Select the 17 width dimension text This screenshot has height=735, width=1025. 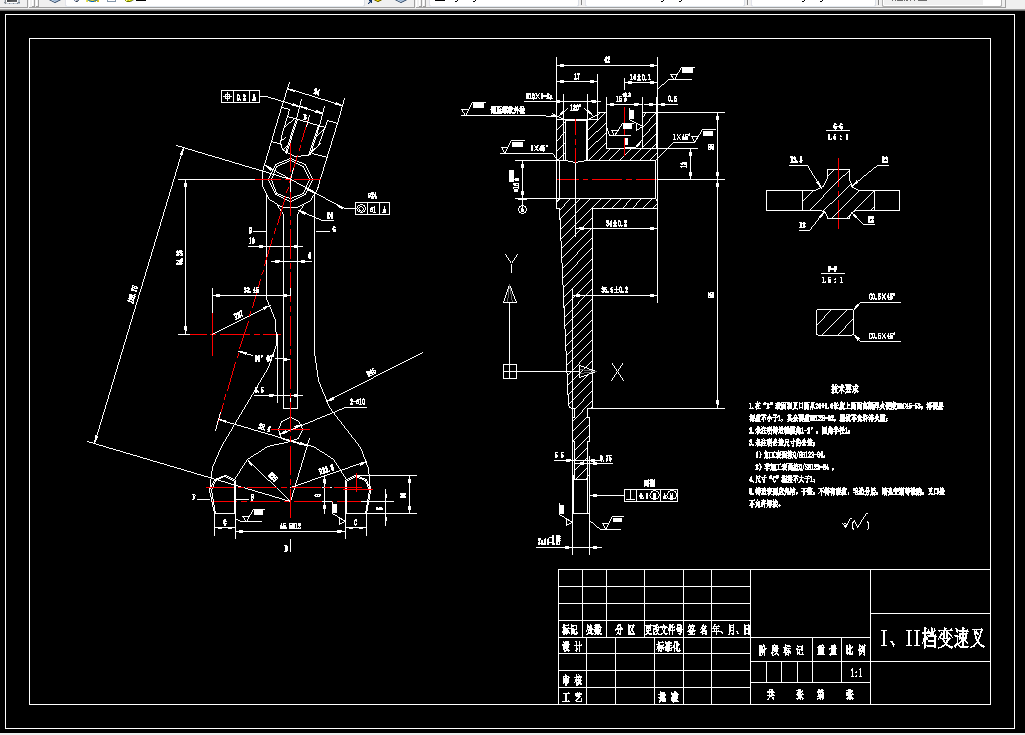pos(577,77)
